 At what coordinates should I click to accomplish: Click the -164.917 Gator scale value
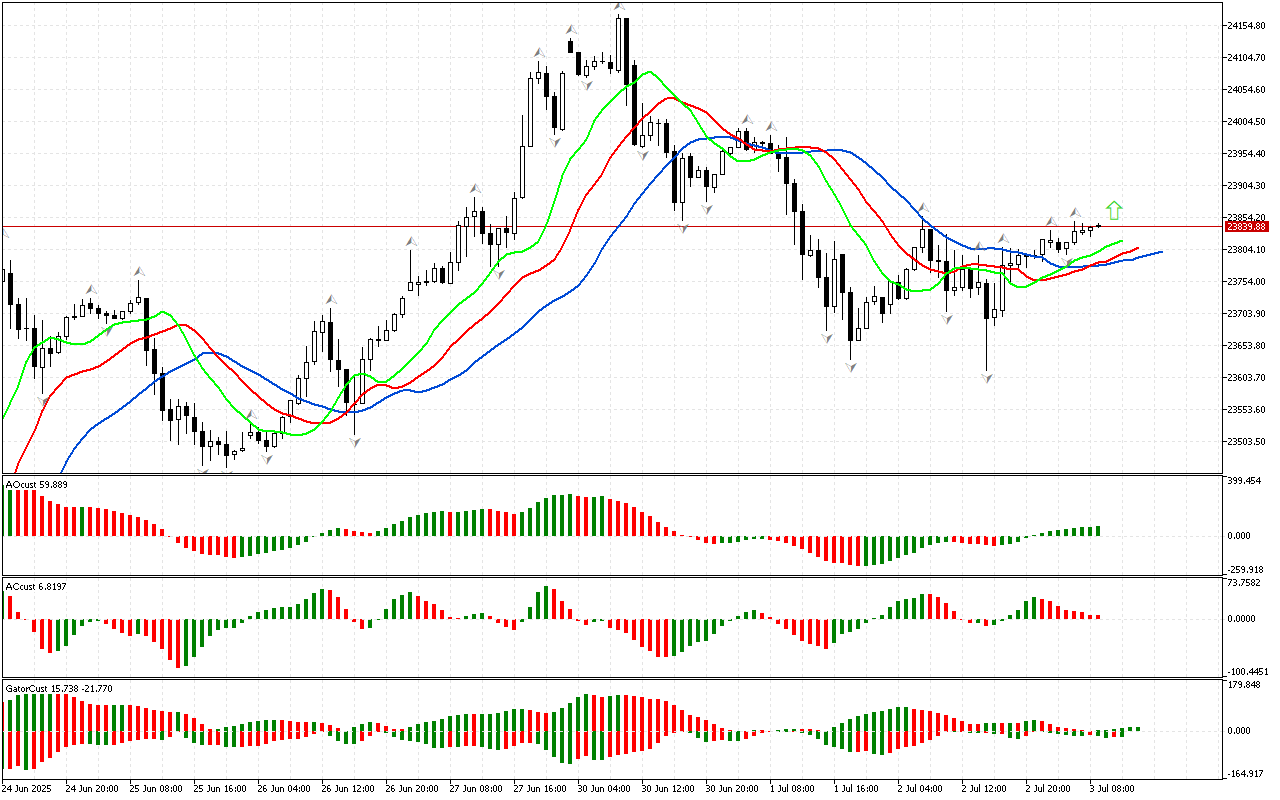pyautogui.click(x=1249, y=773)
